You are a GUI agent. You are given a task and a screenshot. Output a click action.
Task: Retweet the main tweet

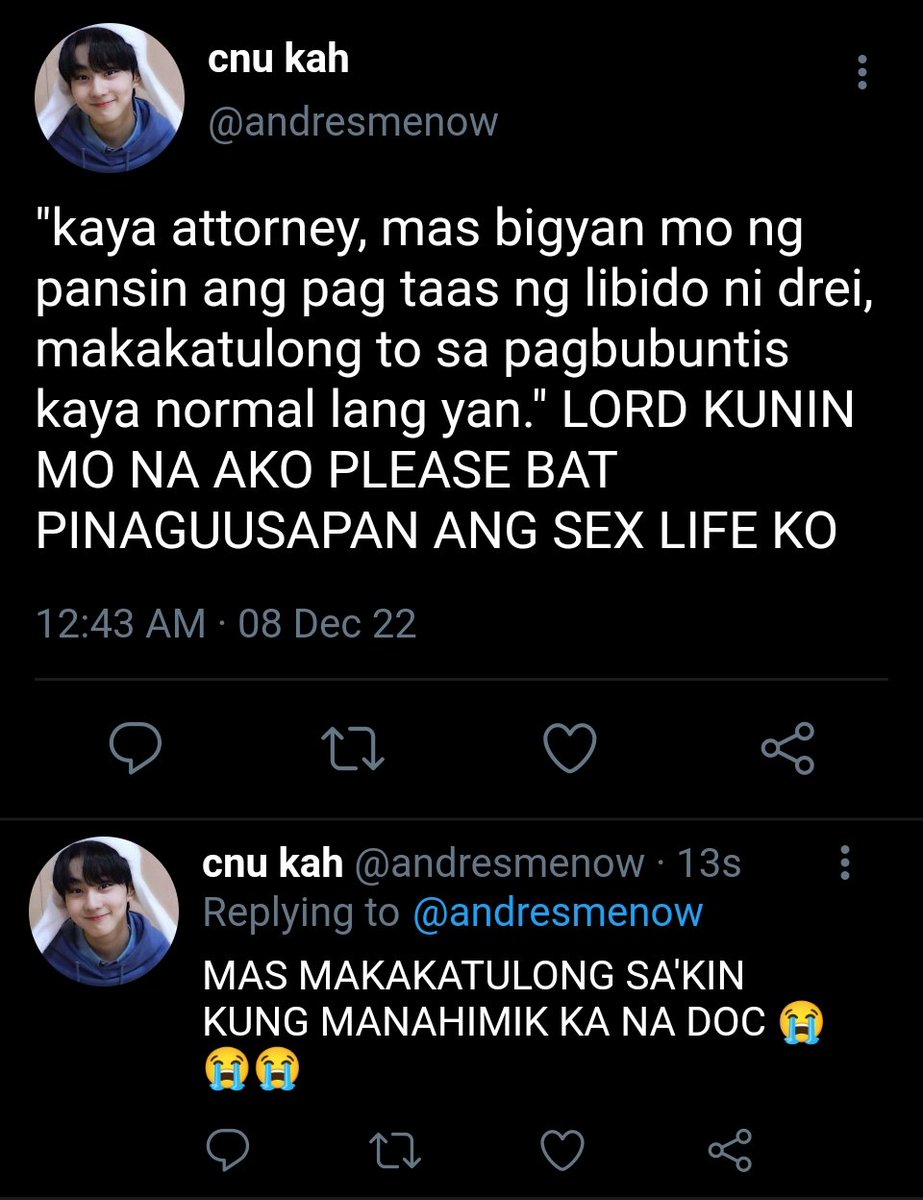[356, 749]
